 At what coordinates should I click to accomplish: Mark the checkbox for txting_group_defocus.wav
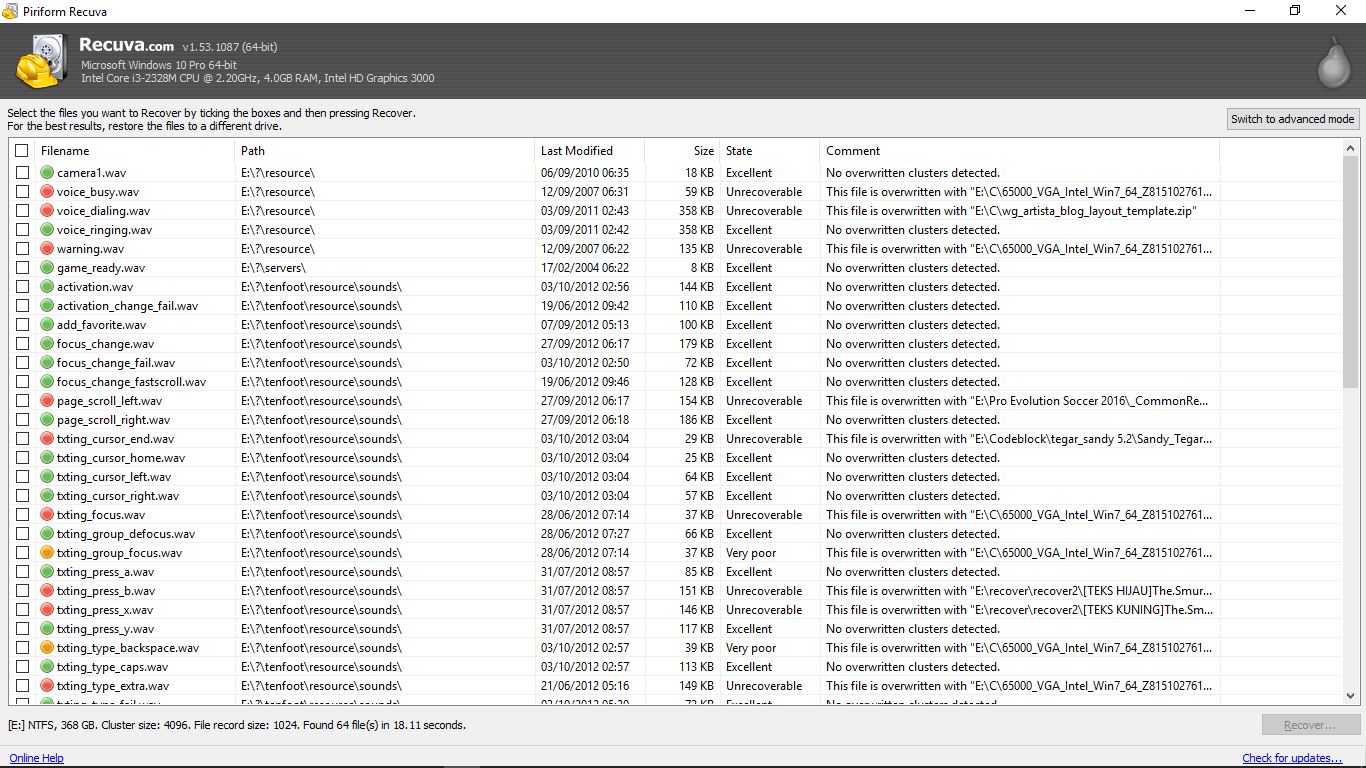[x=22, y=534]
